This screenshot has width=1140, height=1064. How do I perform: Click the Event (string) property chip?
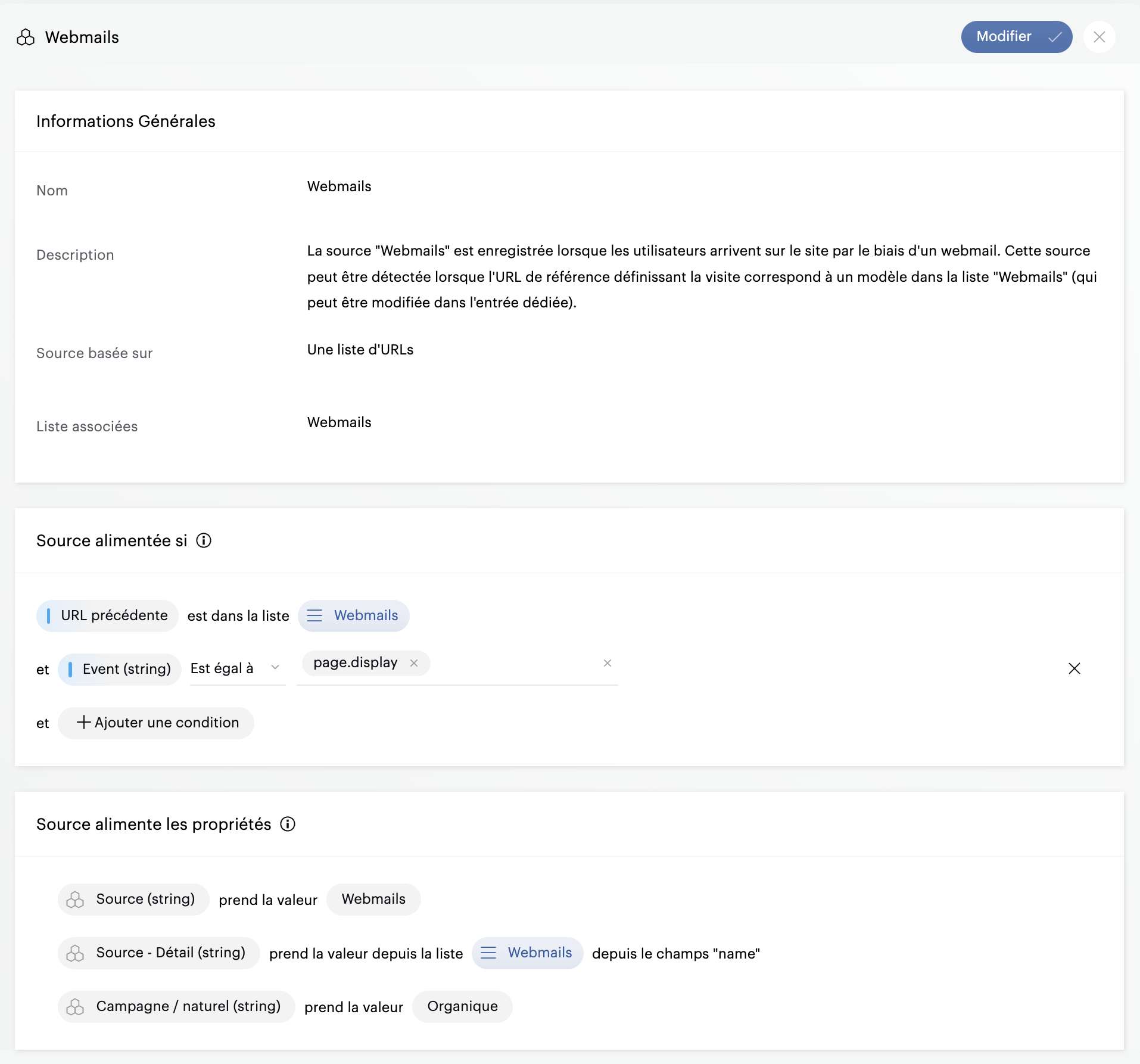(x=120, y=669)
